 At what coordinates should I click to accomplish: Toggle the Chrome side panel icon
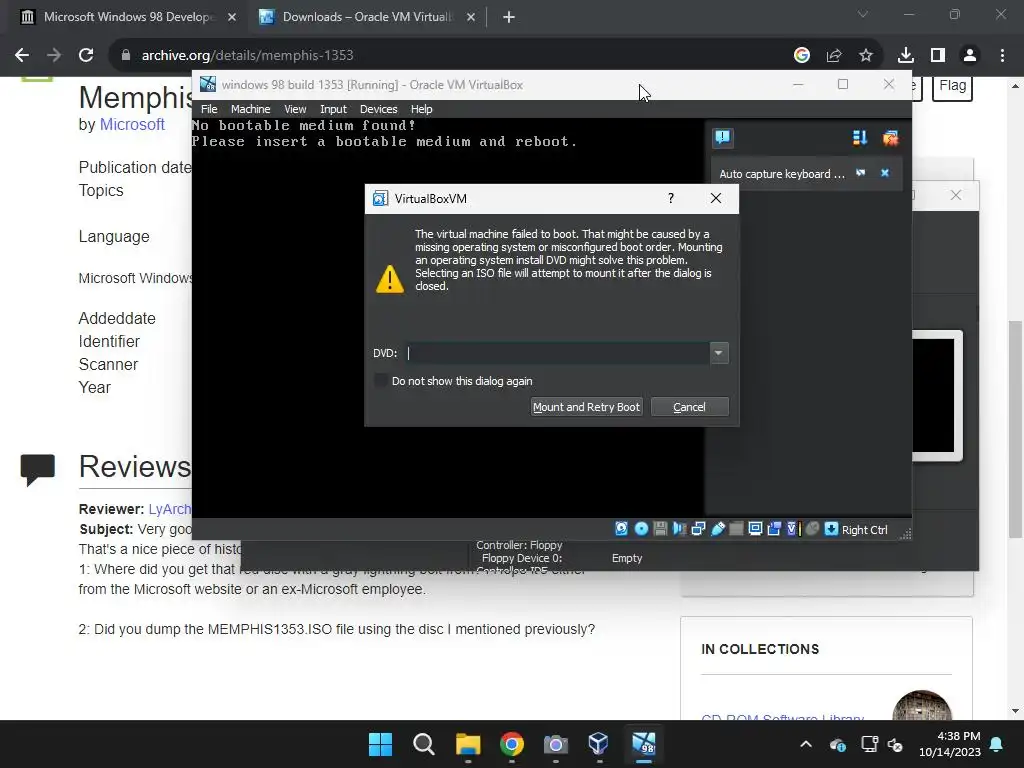938,56
